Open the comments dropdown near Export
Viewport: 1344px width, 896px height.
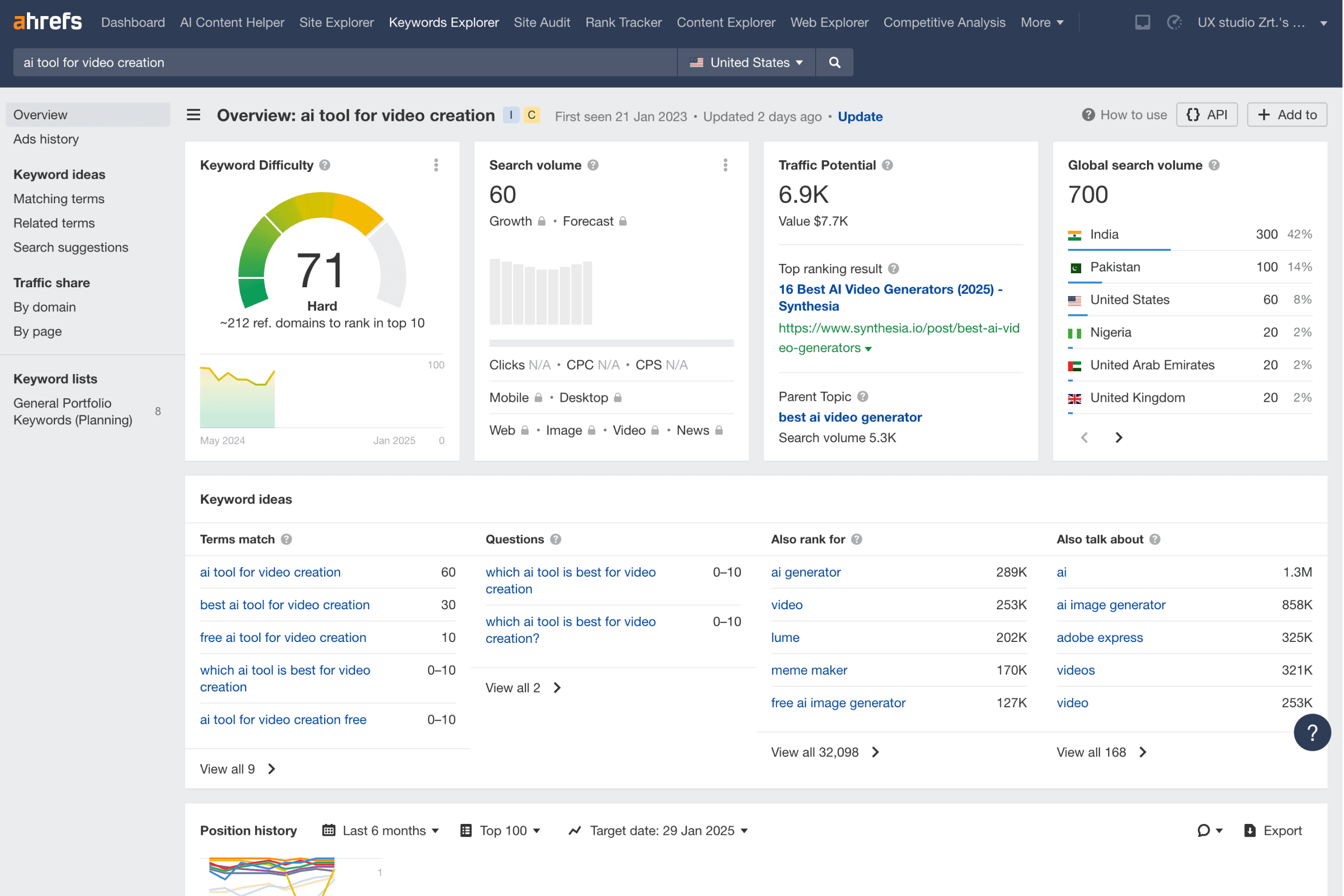point(1210,830)
